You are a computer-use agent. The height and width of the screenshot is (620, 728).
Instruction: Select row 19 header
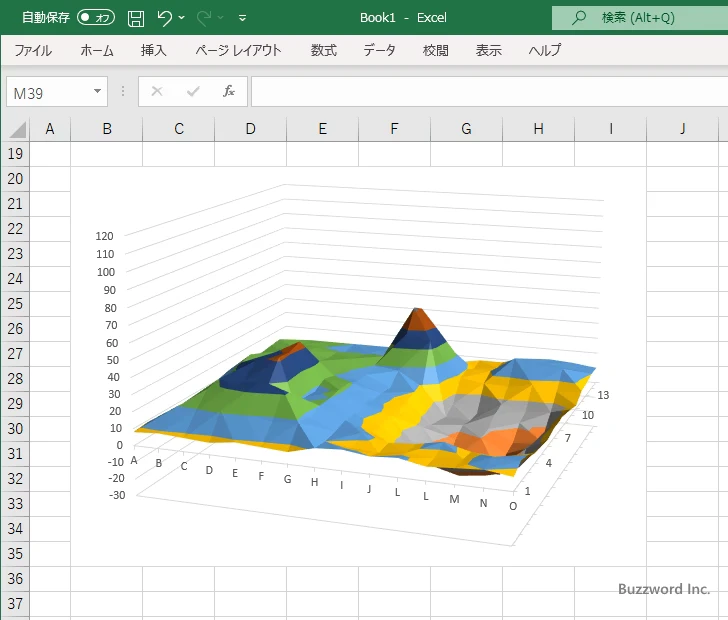[15, 154]
